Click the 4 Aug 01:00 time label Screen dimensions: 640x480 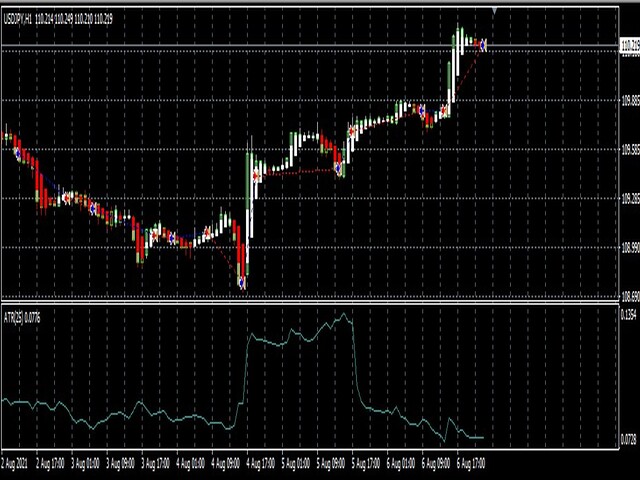pyautogui.click(x=191, y=464)
